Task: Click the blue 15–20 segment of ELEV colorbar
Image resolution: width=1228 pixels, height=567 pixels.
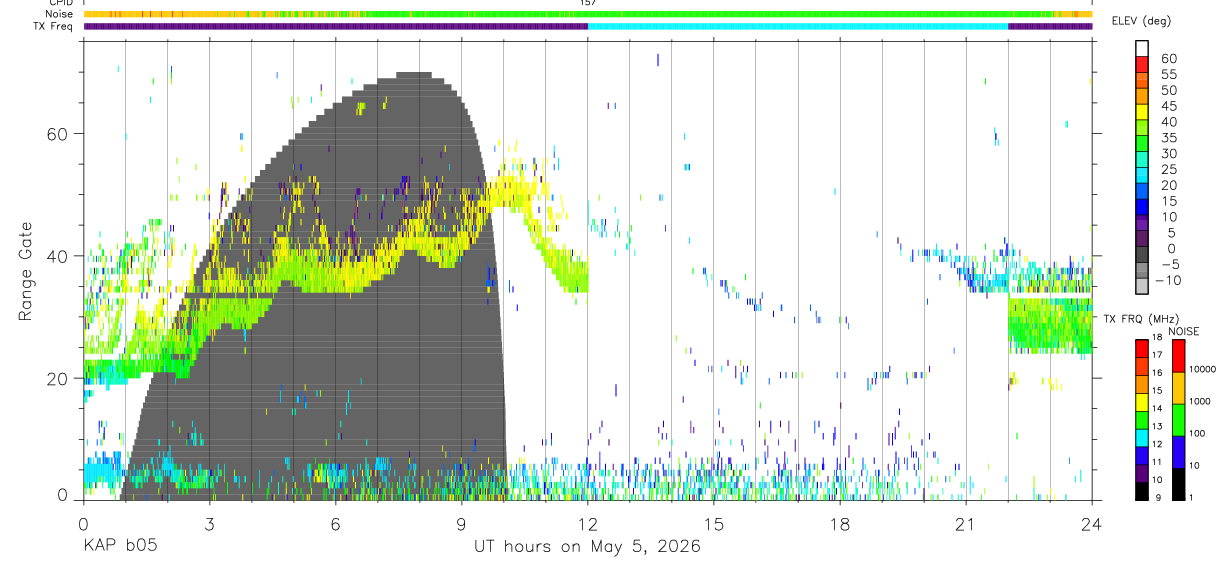Action: [x=1142, y=192]
